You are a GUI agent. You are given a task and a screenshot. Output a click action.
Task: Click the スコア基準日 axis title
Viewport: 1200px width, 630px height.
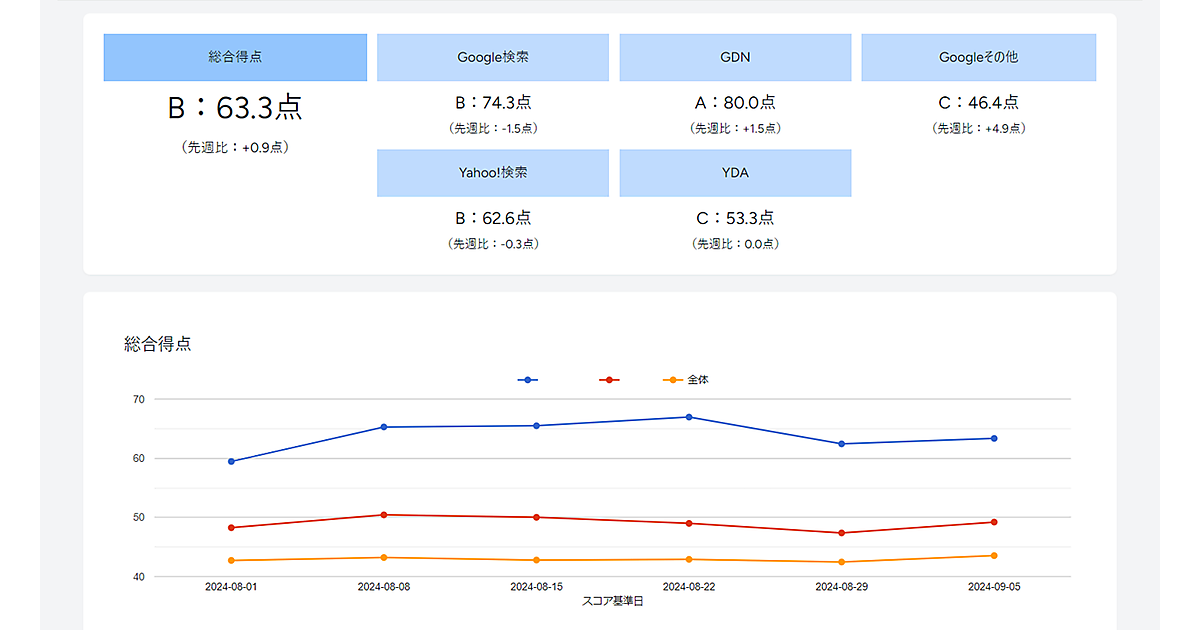(612, 601)
